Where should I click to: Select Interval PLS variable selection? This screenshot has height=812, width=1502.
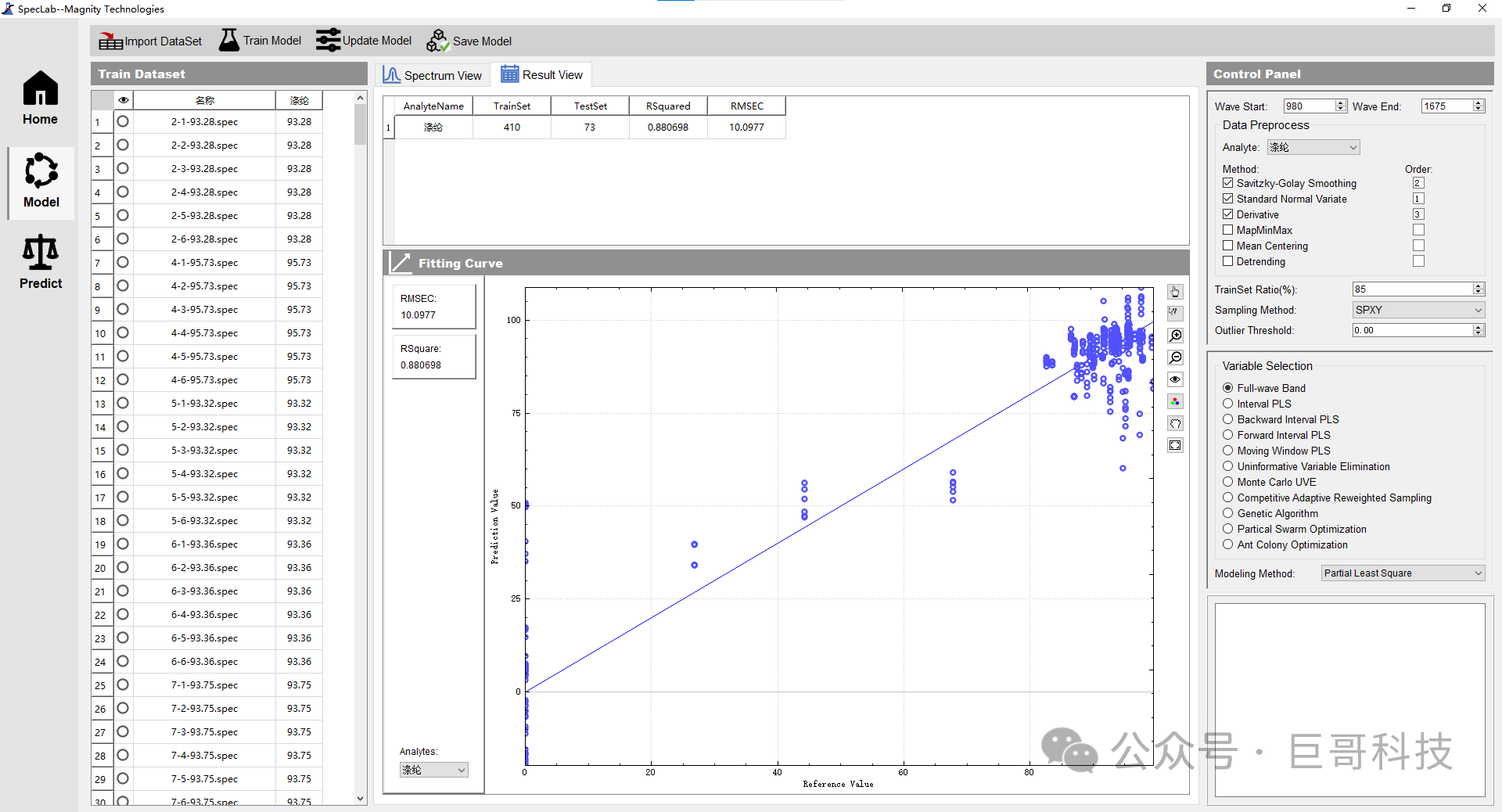click(x=1228, y=404)
